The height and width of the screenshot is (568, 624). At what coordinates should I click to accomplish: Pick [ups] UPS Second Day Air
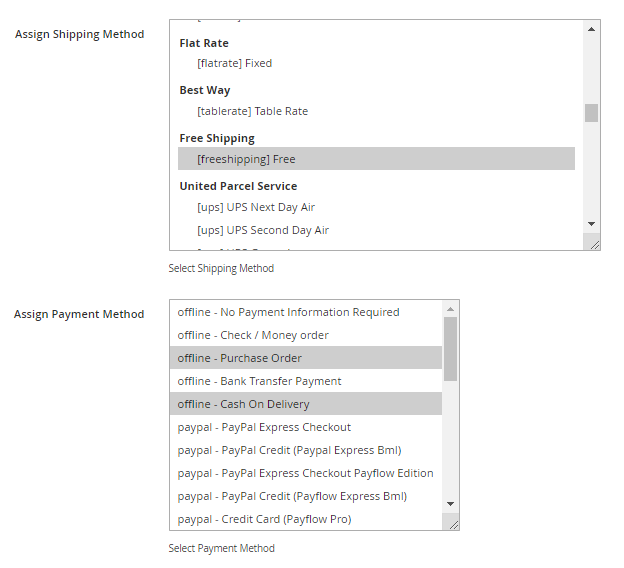coord(263,230)
